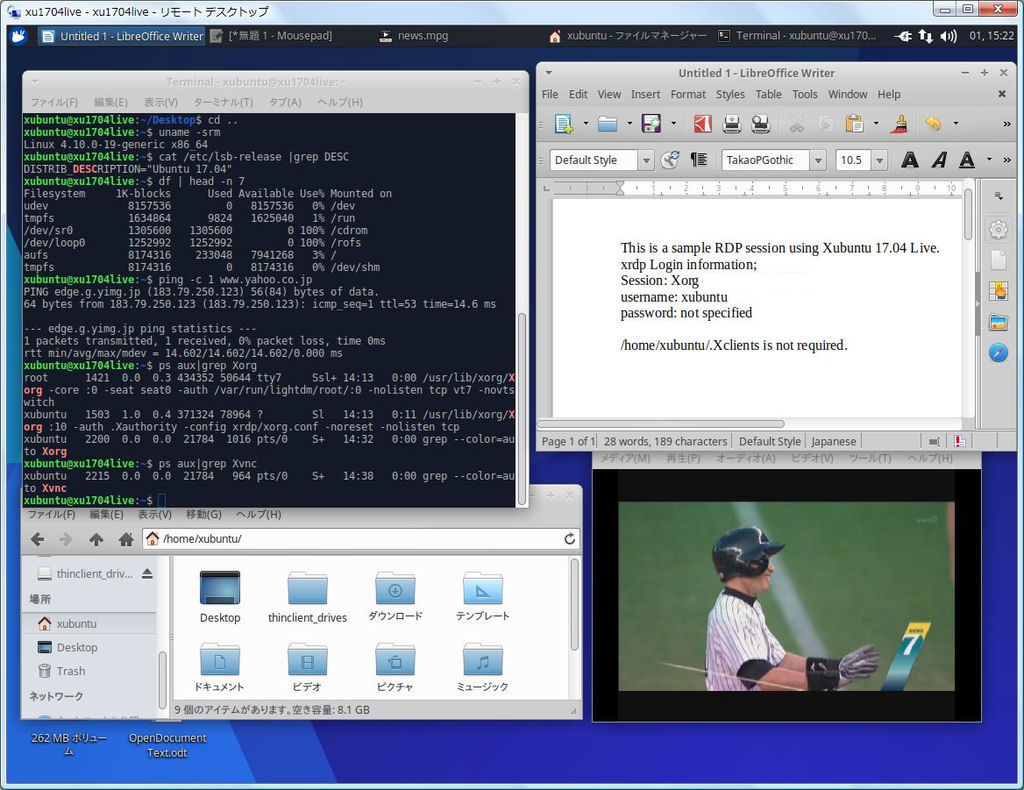Viewport: 1024px width, 790px height.
Task: Open the Whisker applications menu
Action: [x=18, y=36]
